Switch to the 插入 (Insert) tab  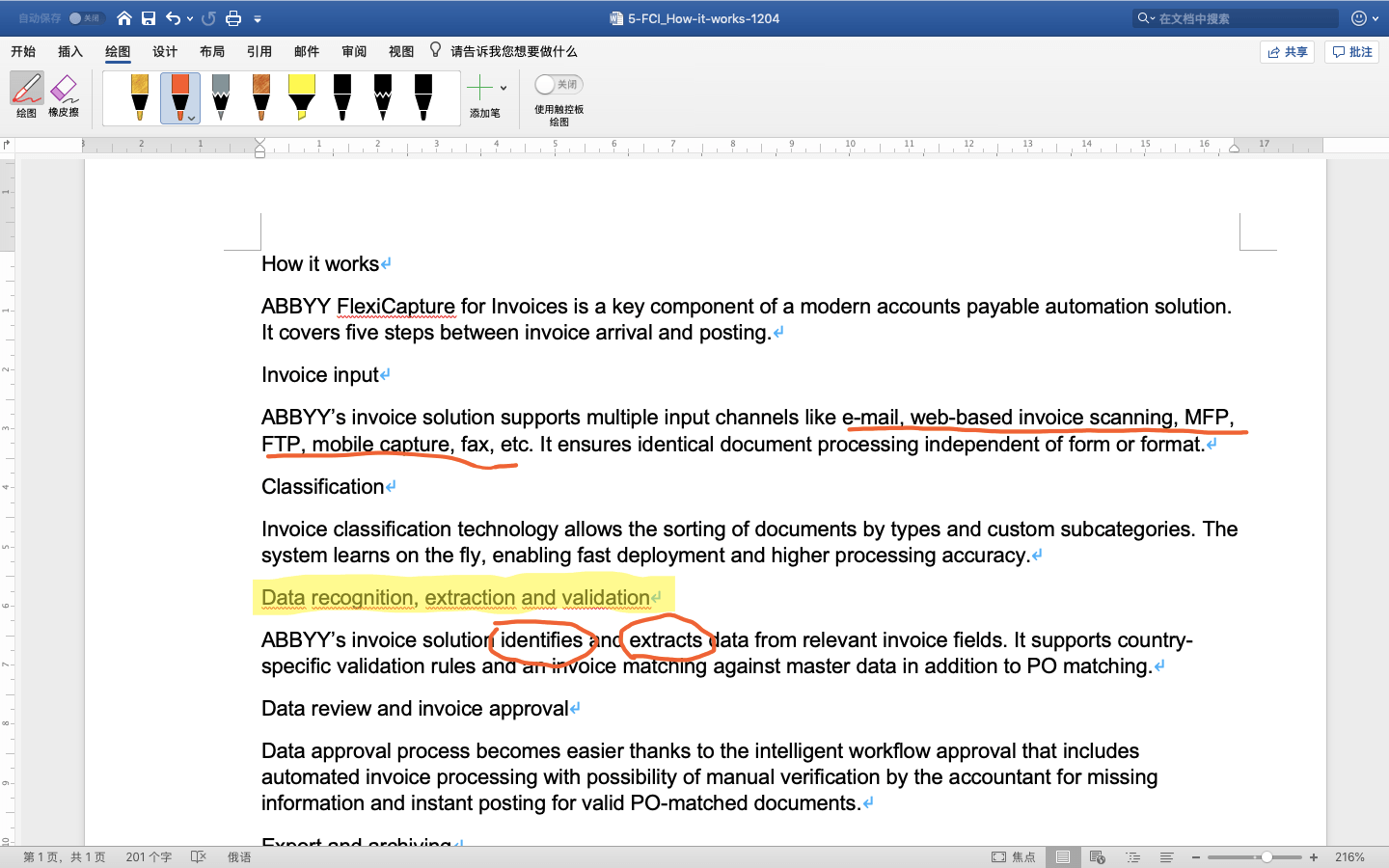click(x=70, y=51)
